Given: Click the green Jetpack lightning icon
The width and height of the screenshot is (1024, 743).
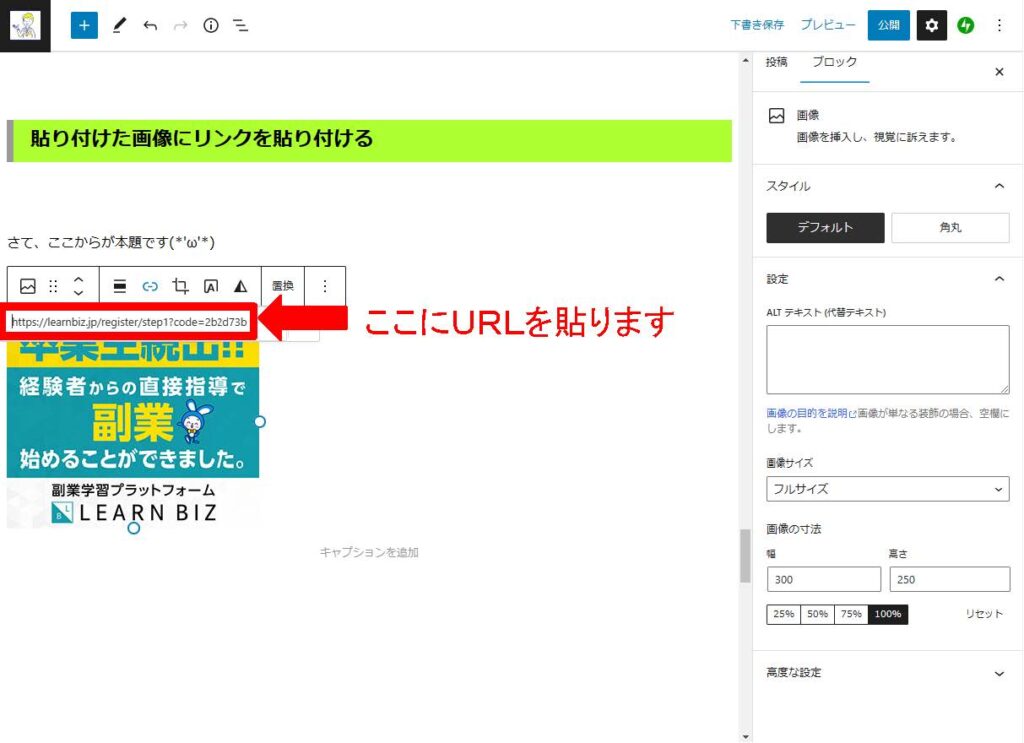Looking at the screenshot, I should click(965, 26).
